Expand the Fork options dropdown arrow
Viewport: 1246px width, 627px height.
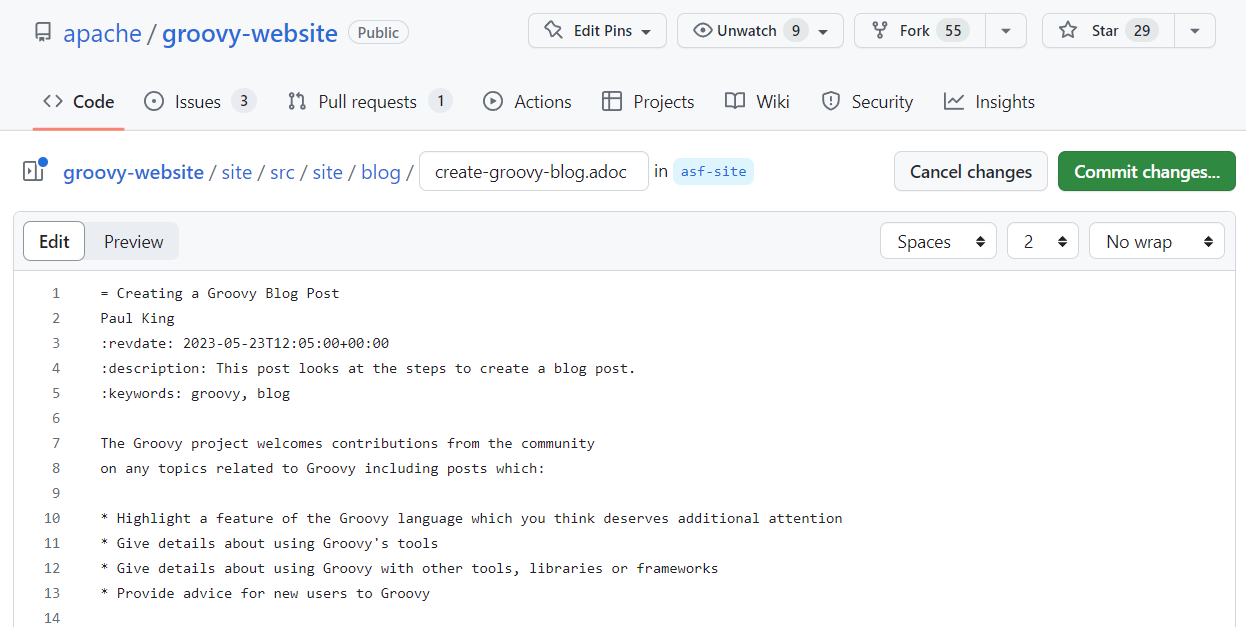point(1005,31)
